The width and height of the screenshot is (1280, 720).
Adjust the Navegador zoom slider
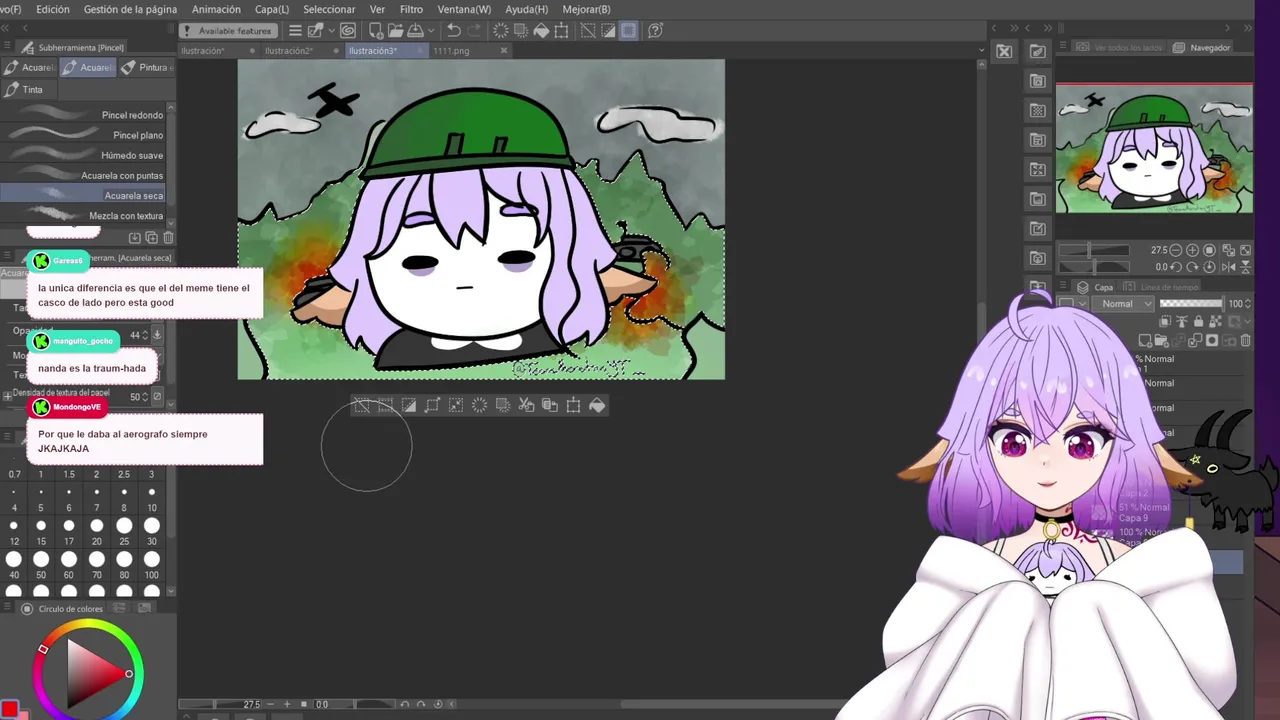(x=1094, y=250)
